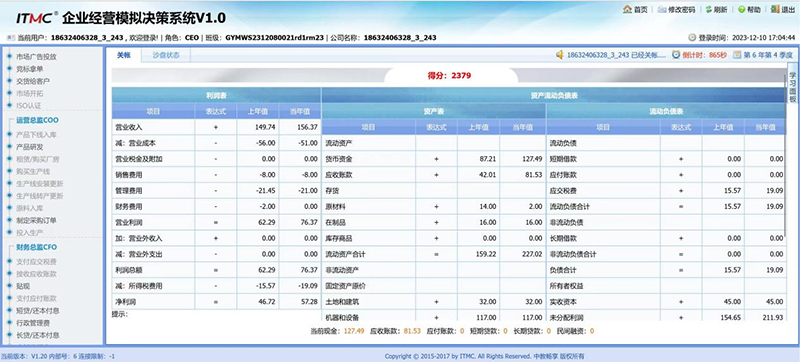Switch to the 沙盘状态 tab

point(166,55)
